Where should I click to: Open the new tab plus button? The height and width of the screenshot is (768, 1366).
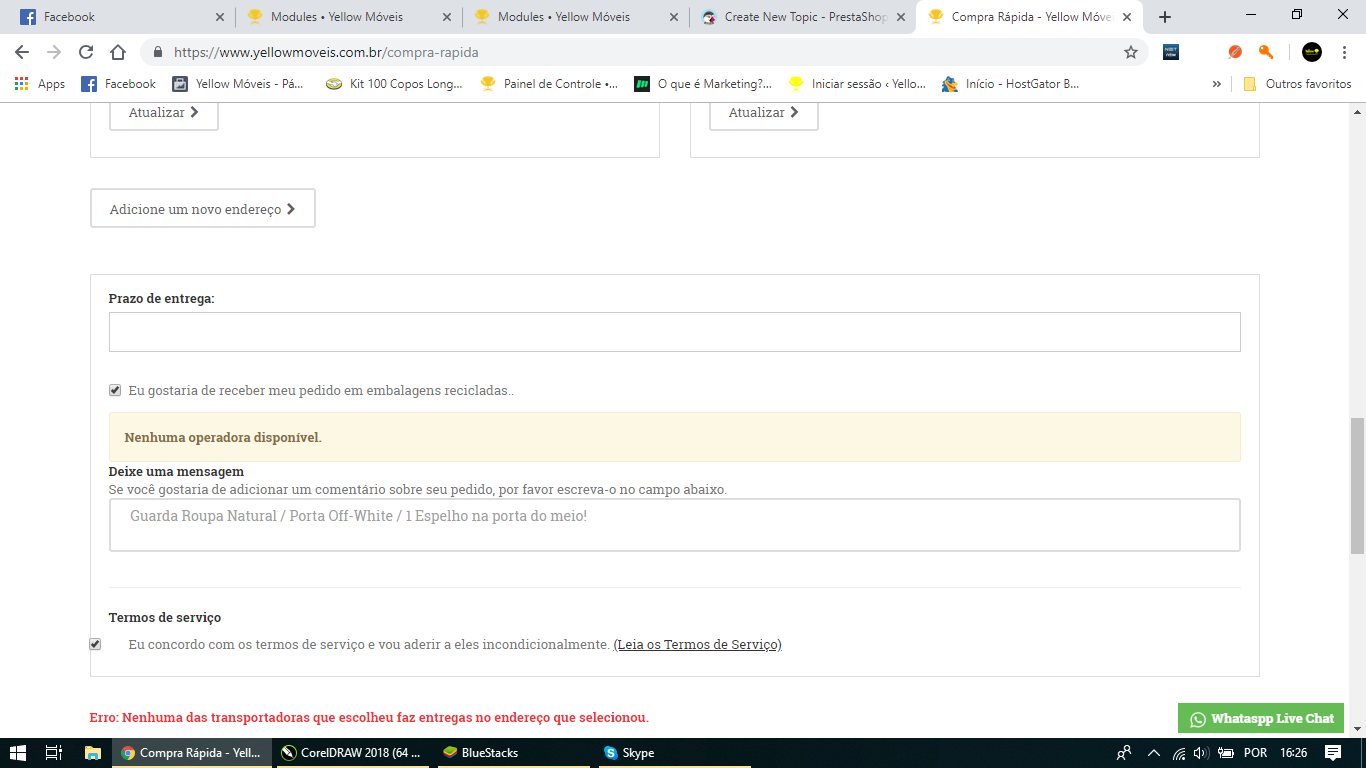1165,17
